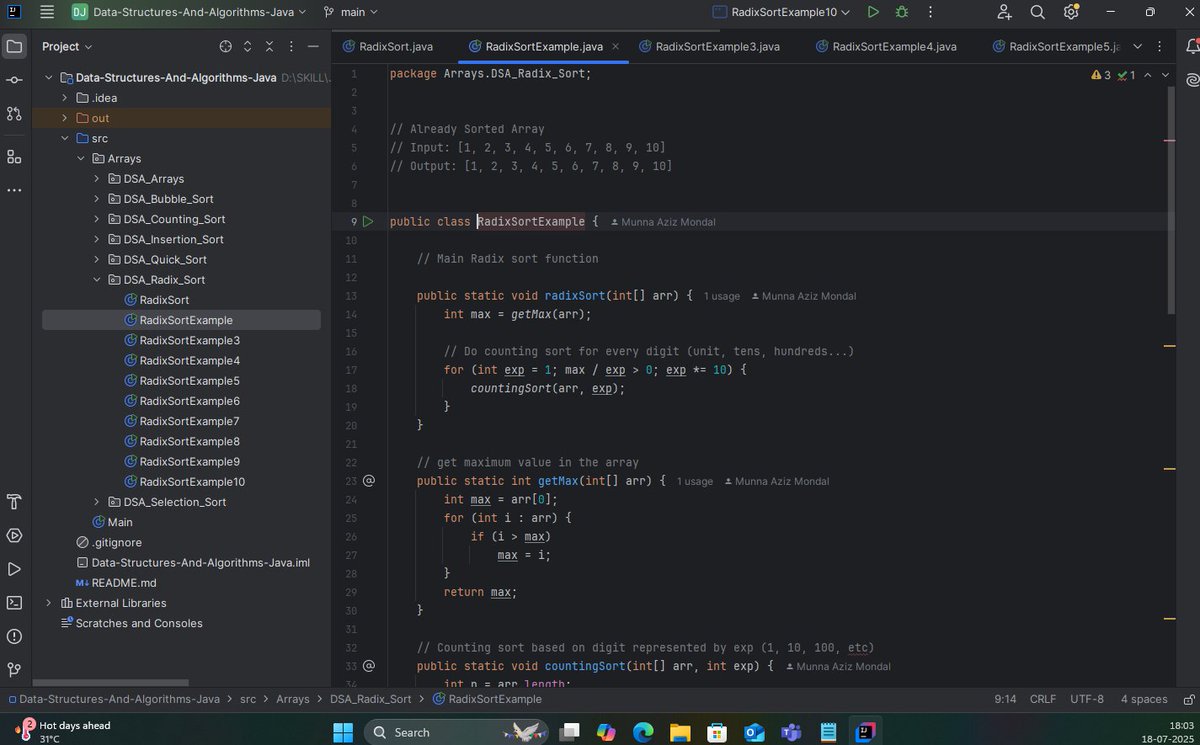1200x745 pixels.
Task: Click the 1 usage link above getMax
Action: [x=694, y=481]
